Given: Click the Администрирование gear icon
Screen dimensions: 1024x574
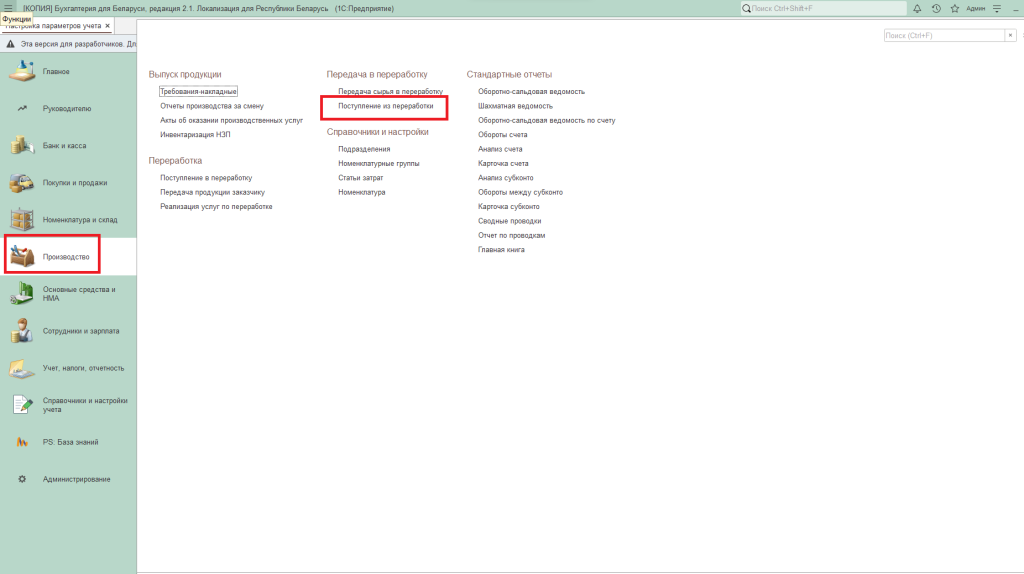Looking at the screenshot, I should pos(22,479).
